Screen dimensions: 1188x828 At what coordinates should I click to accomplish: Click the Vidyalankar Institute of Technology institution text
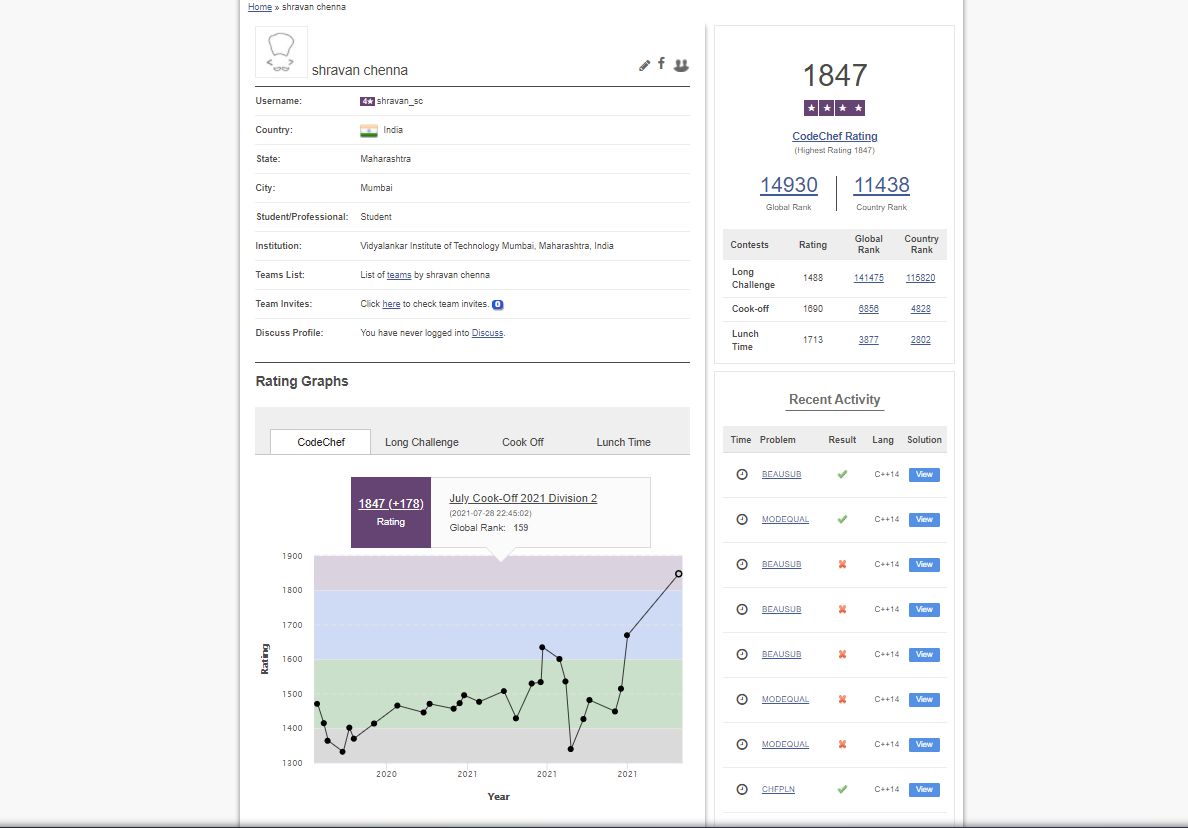tap(486, 246)
